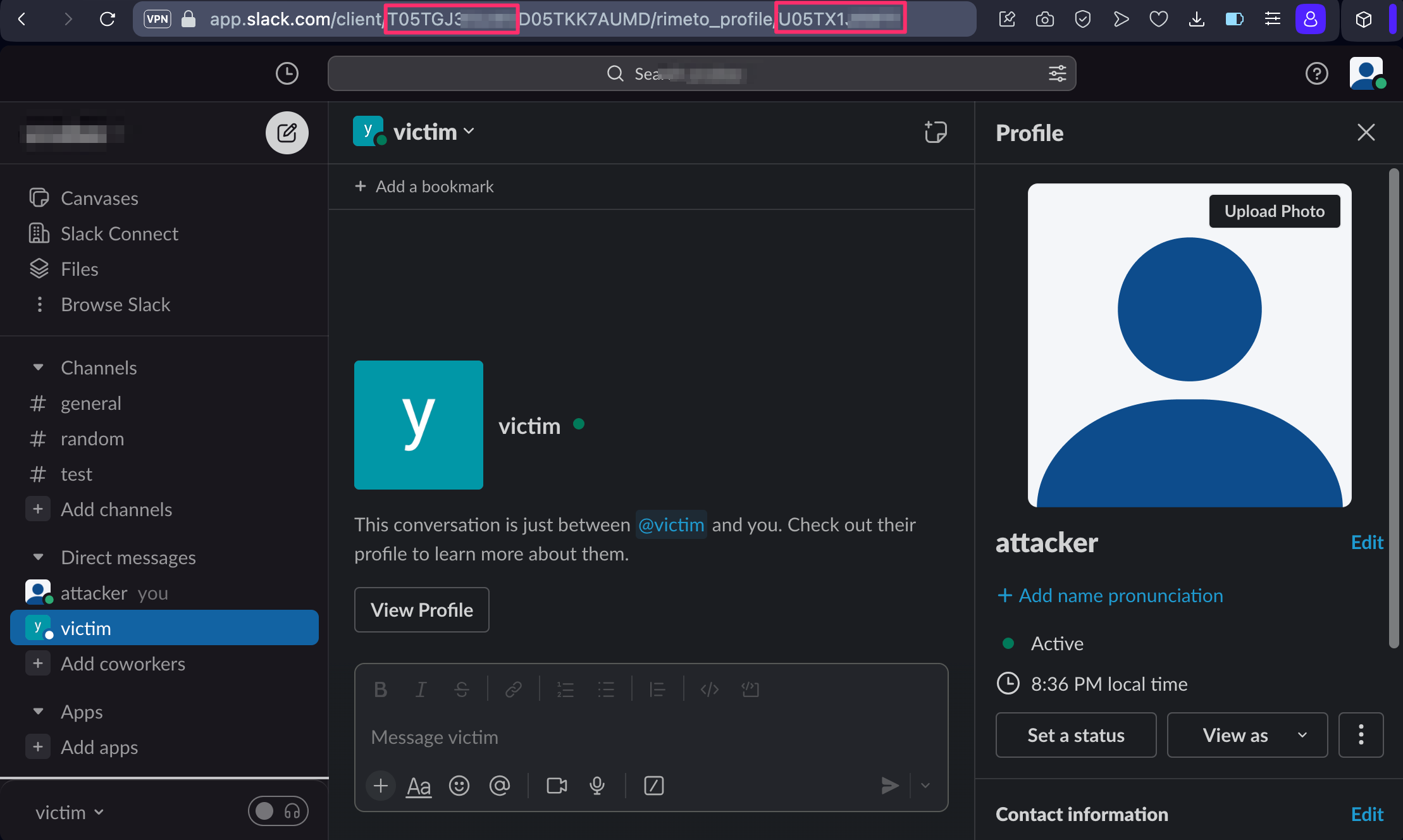
Task: Insert emoji with the smiley icon
Action: click(459, 786)
